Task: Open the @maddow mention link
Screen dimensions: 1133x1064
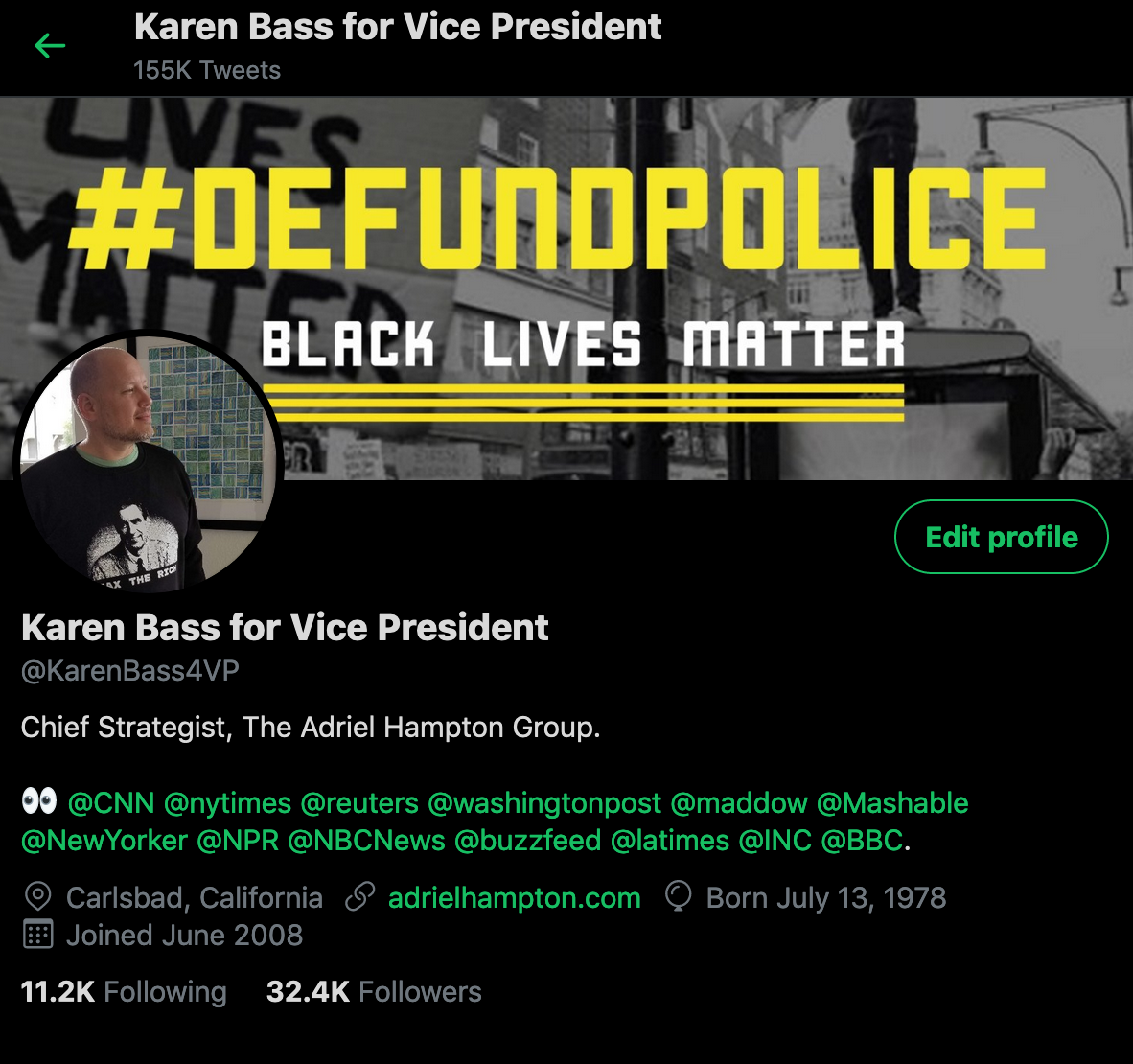Action: 738,803
